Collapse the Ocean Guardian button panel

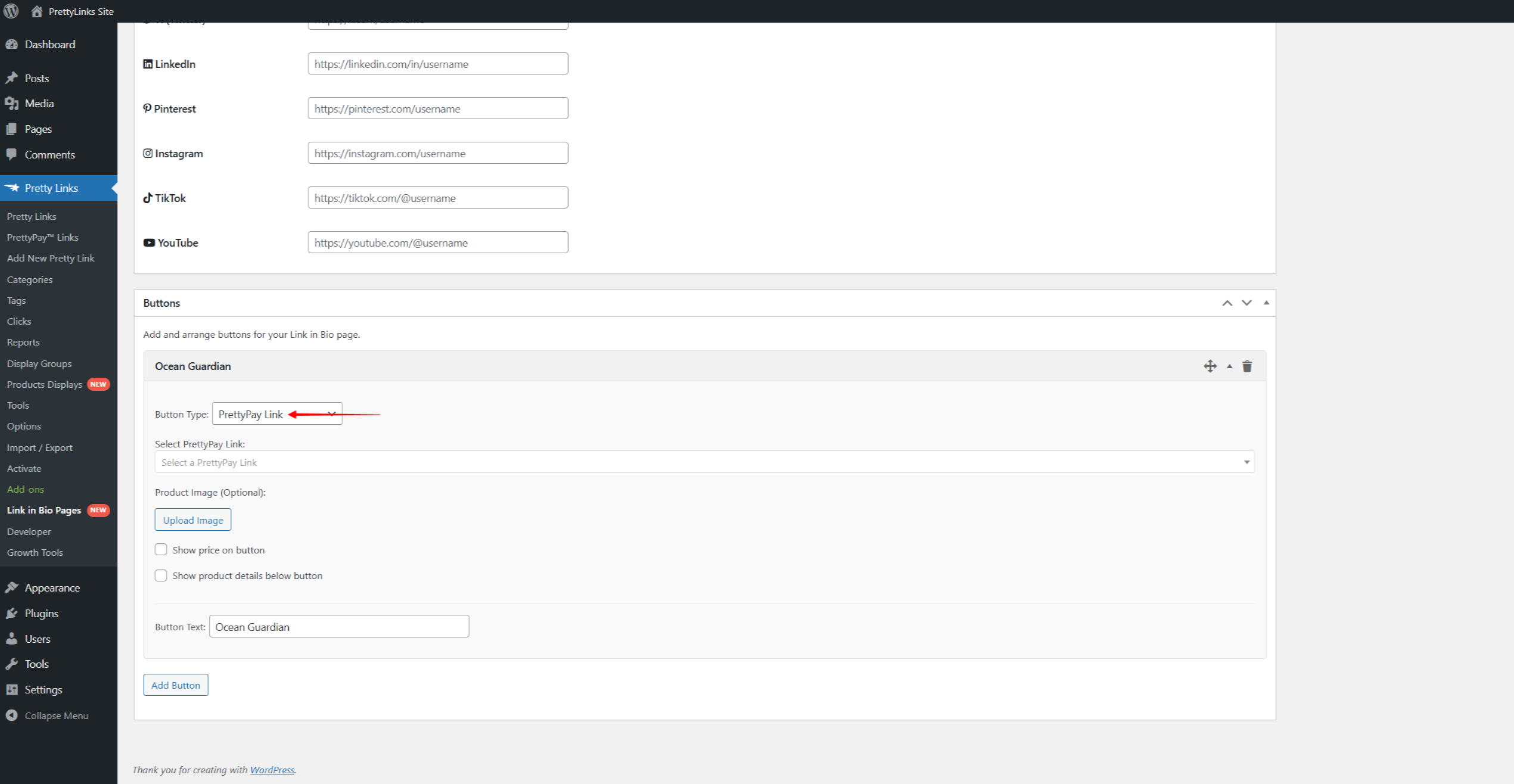(x=1229, y=366)
